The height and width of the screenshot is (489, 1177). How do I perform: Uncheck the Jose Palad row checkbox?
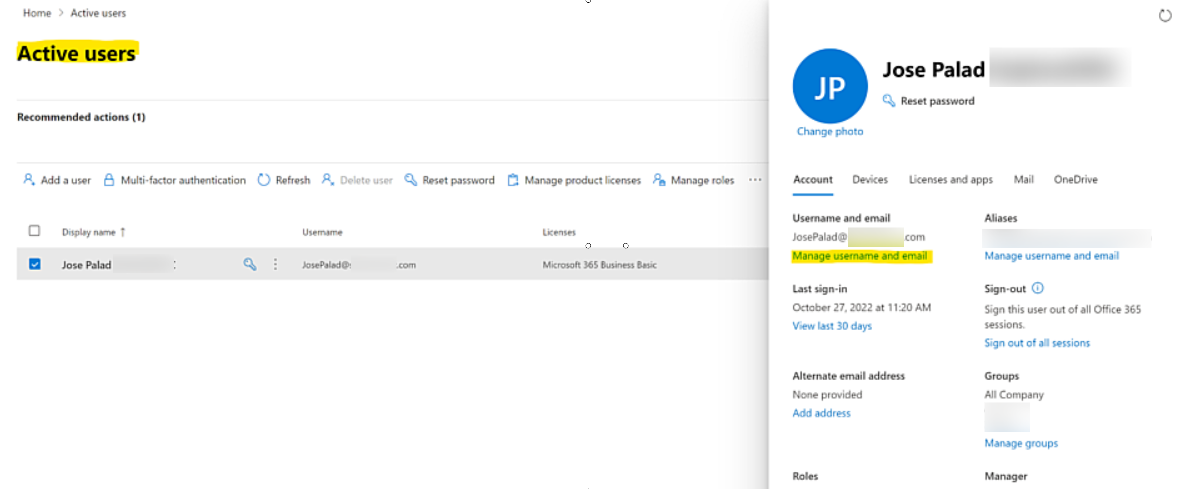(35, 265)
